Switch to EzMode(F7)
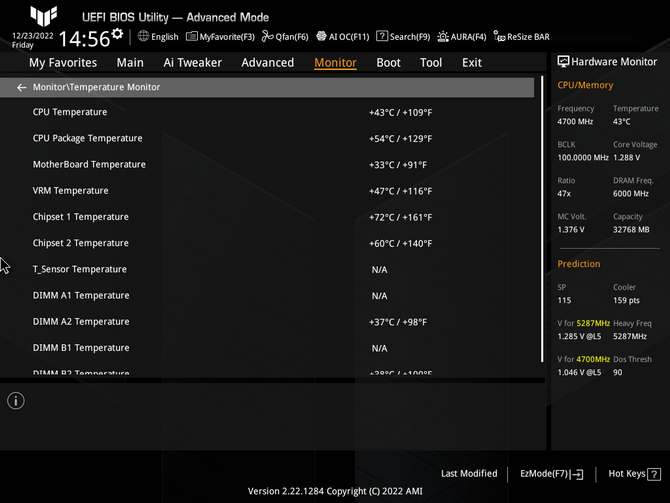Screen dimensions: 670x503 (552, 474)
